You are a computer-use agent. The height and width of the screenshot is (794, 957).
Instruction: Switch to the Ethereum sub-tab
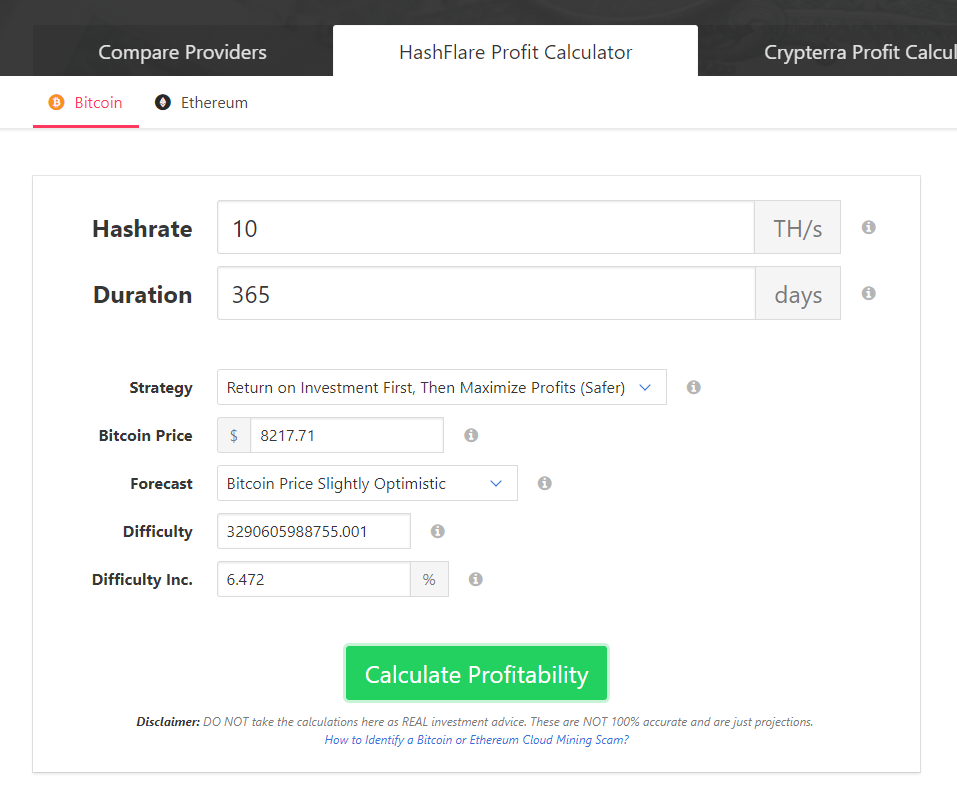coord(201,103)
